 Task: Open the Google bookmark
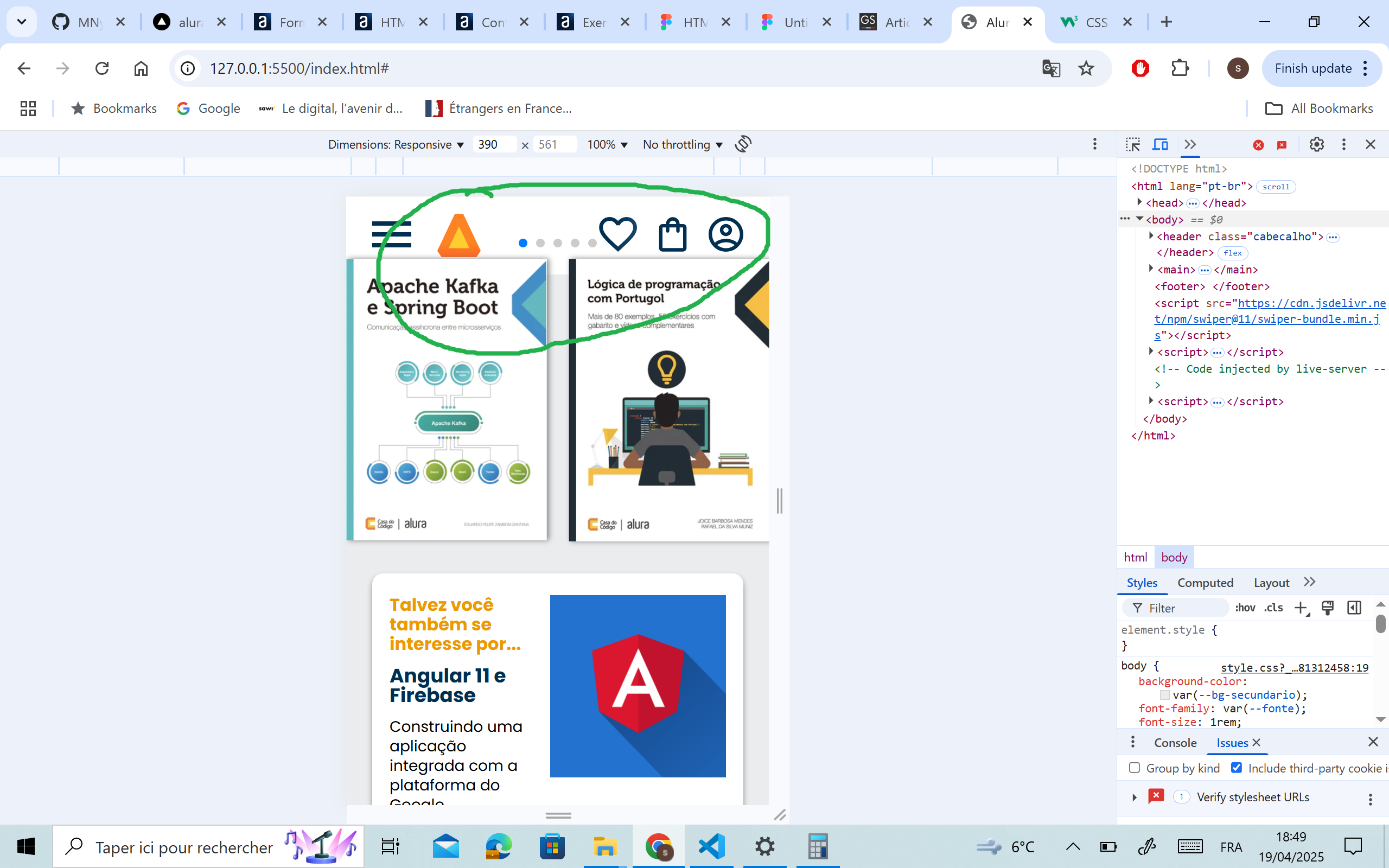208,108
